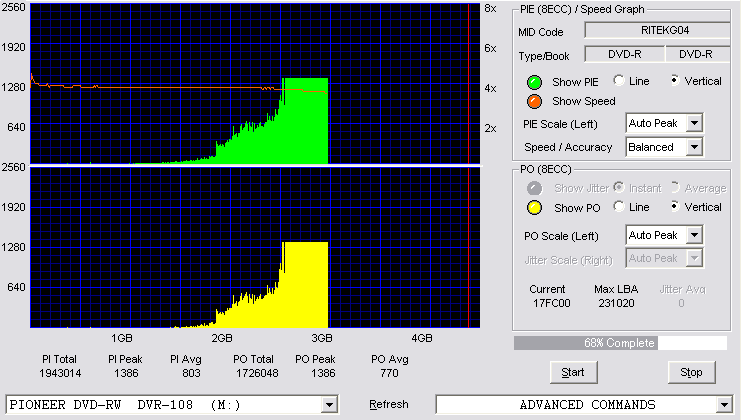
Task: Click the Stop button
Action: [691, 373]
